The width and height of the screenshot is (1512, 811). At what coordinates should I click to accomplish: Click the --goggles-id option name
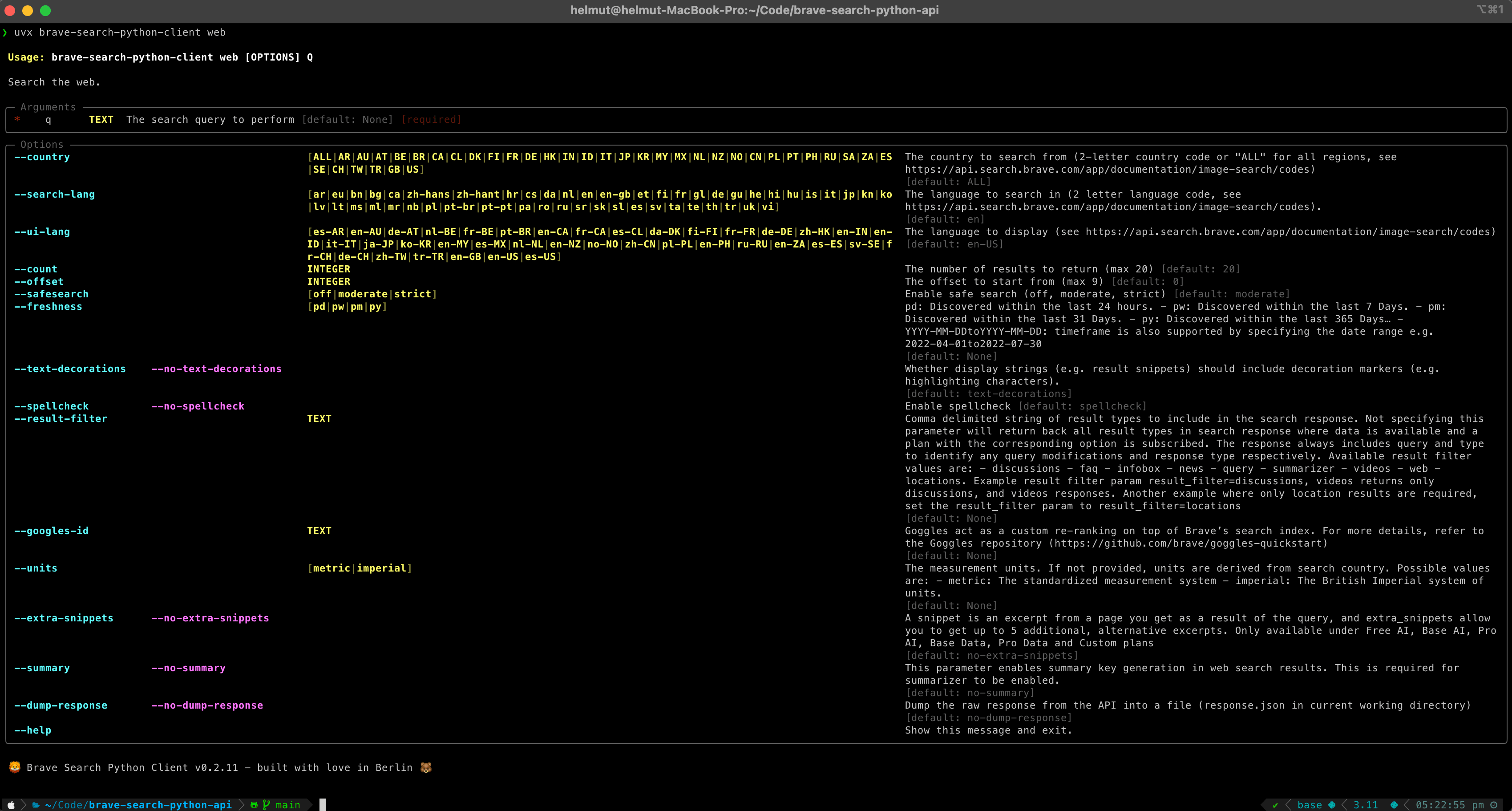[x=52, y=531]
